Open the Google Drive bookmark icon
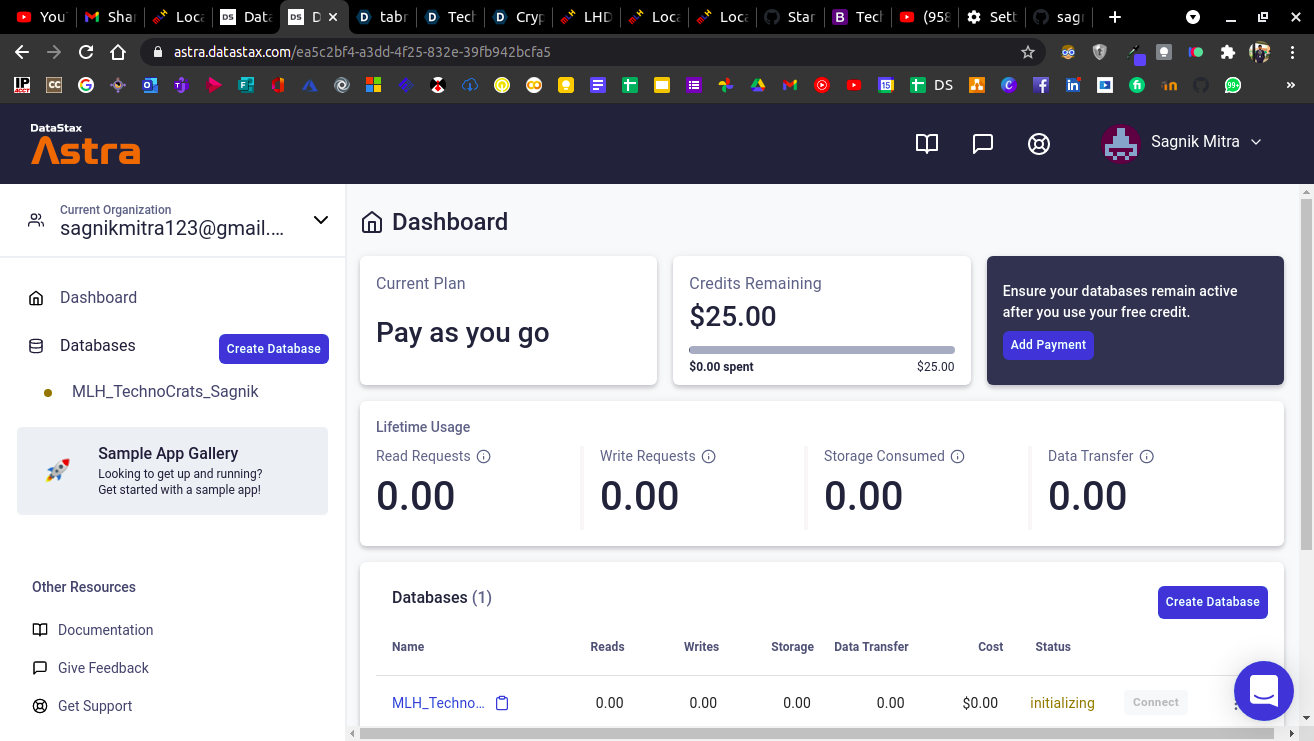This screenshot has width=1314, height=741. [x=758, y=86]
